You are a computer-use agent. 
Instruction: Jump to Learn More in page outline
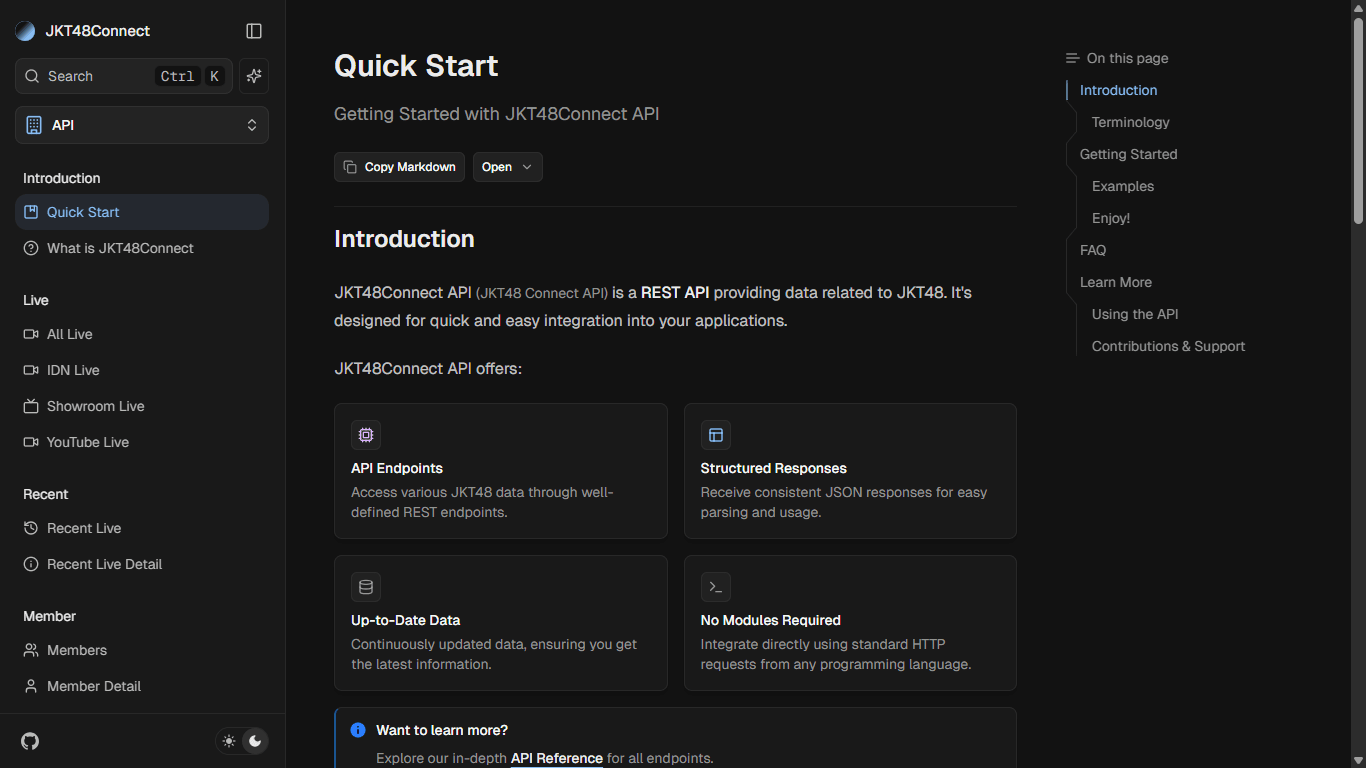1116,282
